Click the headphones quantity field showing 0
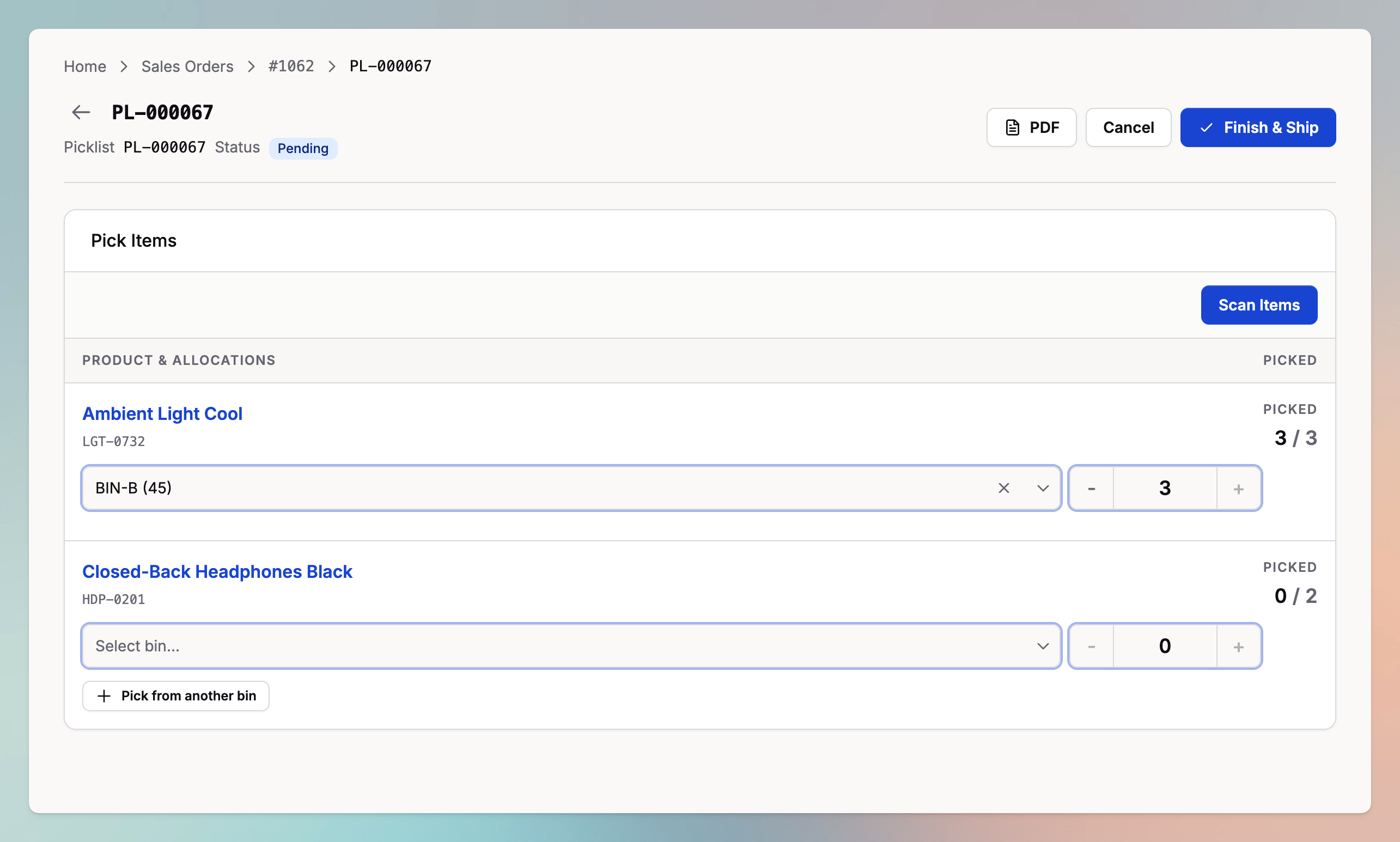The height and width of the screenshot is (842, 1400). pos(1164,646)
